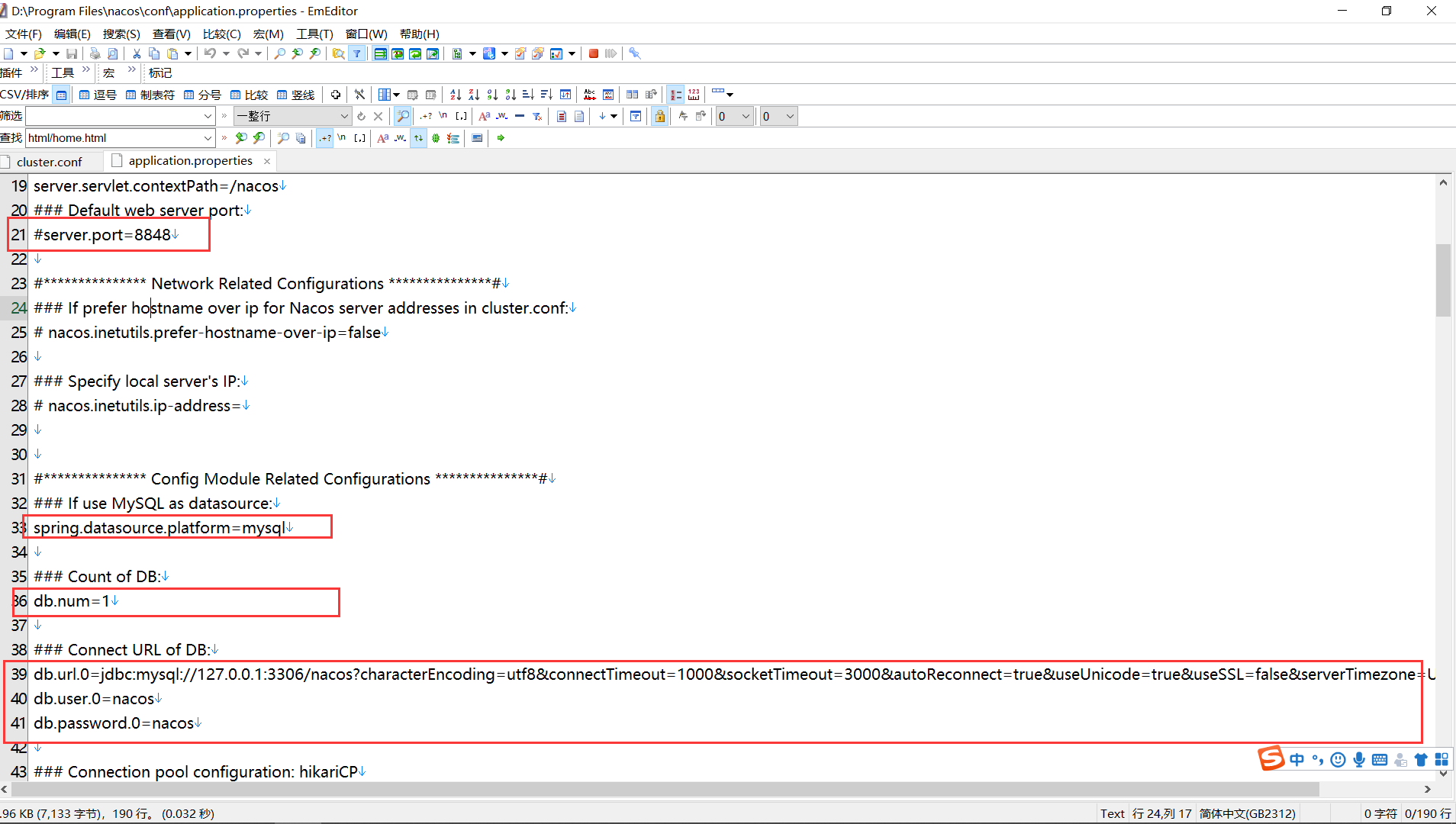The height and width of the screenshot is (824, 1456).
Task: Toggle lock icon in Filter toolbar
Action: tap(660, 116)
